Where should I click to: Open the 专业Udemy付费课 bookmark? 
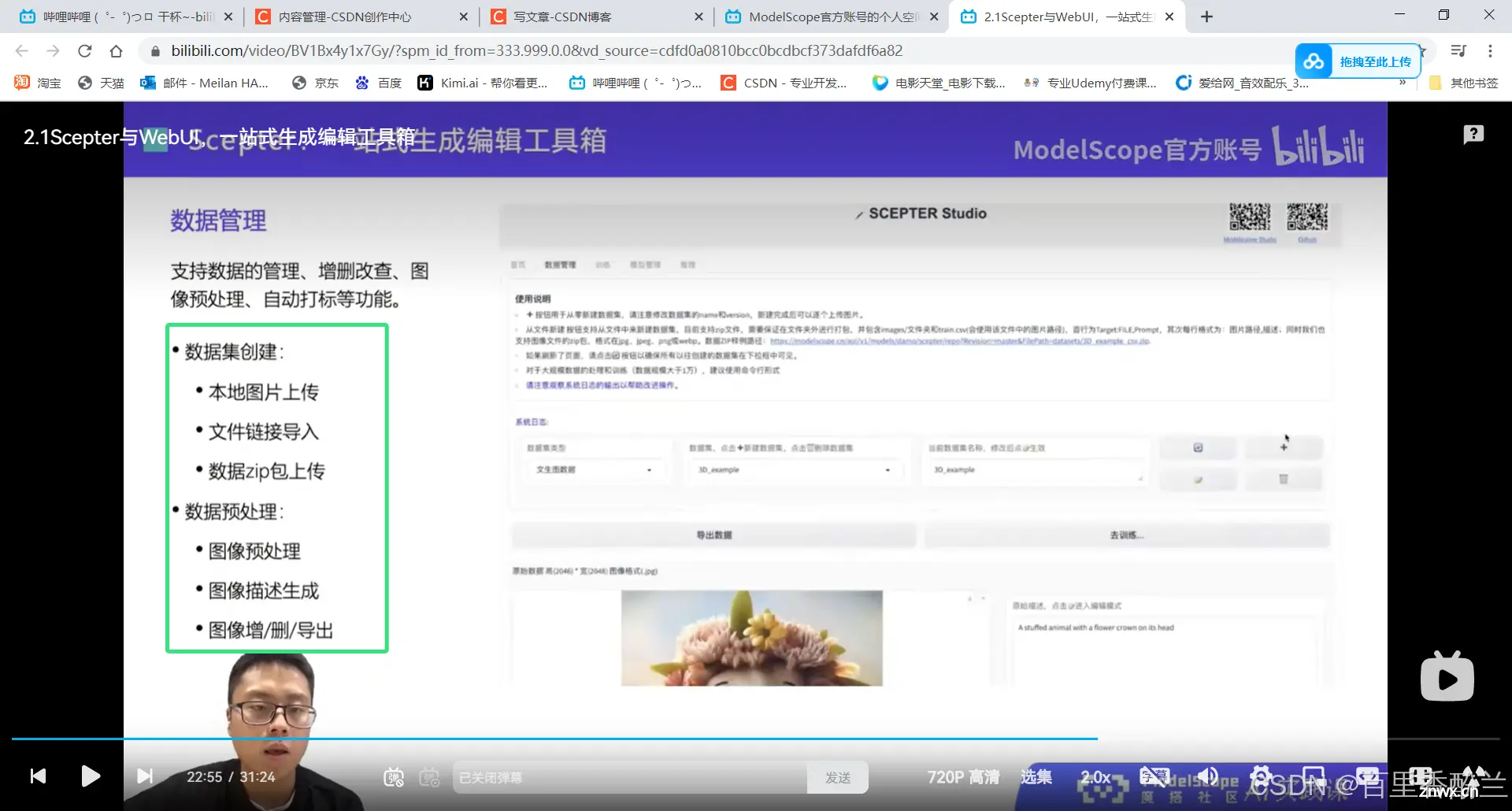pos(1090,83)
